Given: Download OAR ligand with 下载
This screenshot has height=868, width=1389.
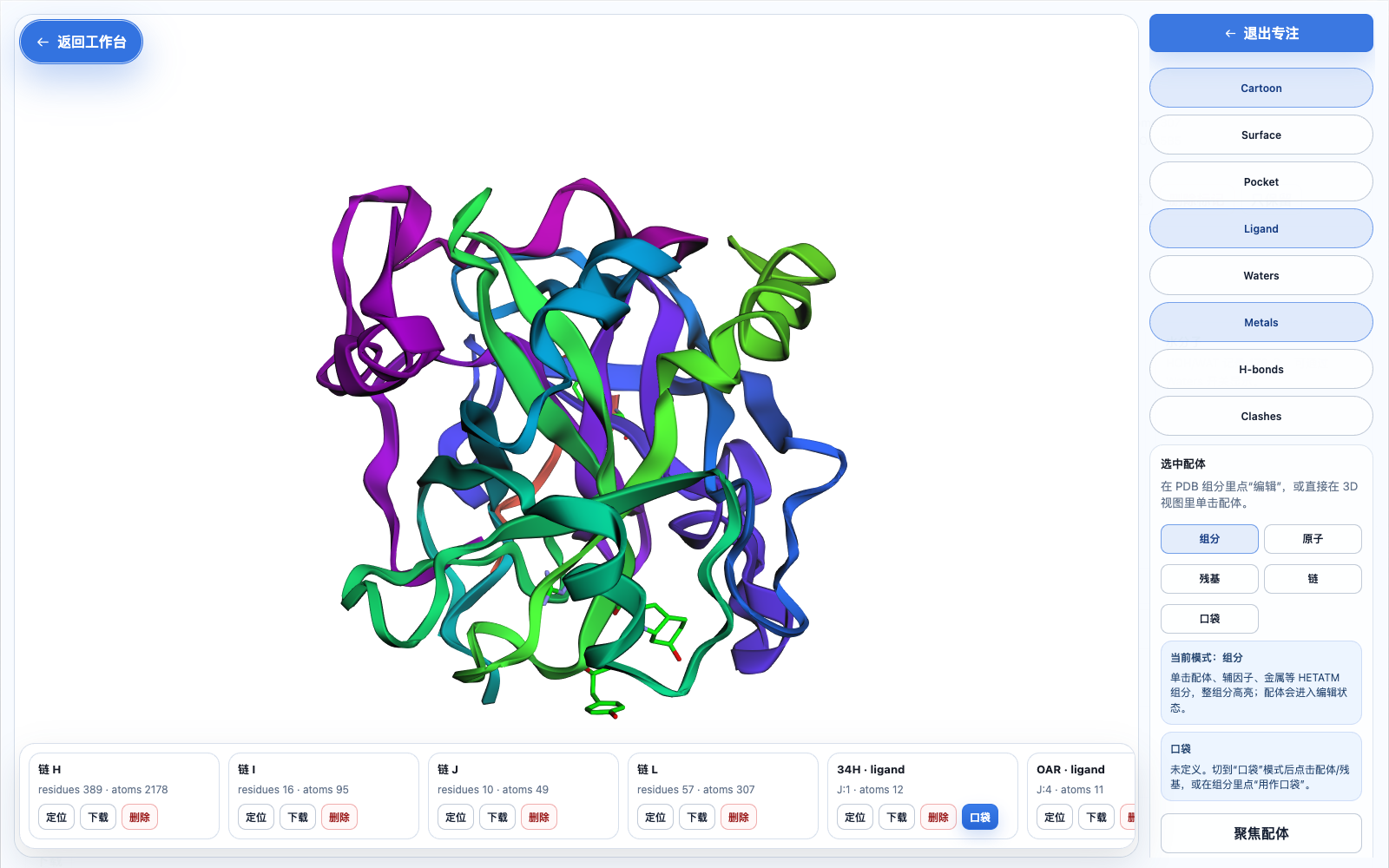Looking at the screenshot, I should point(1096,817).
